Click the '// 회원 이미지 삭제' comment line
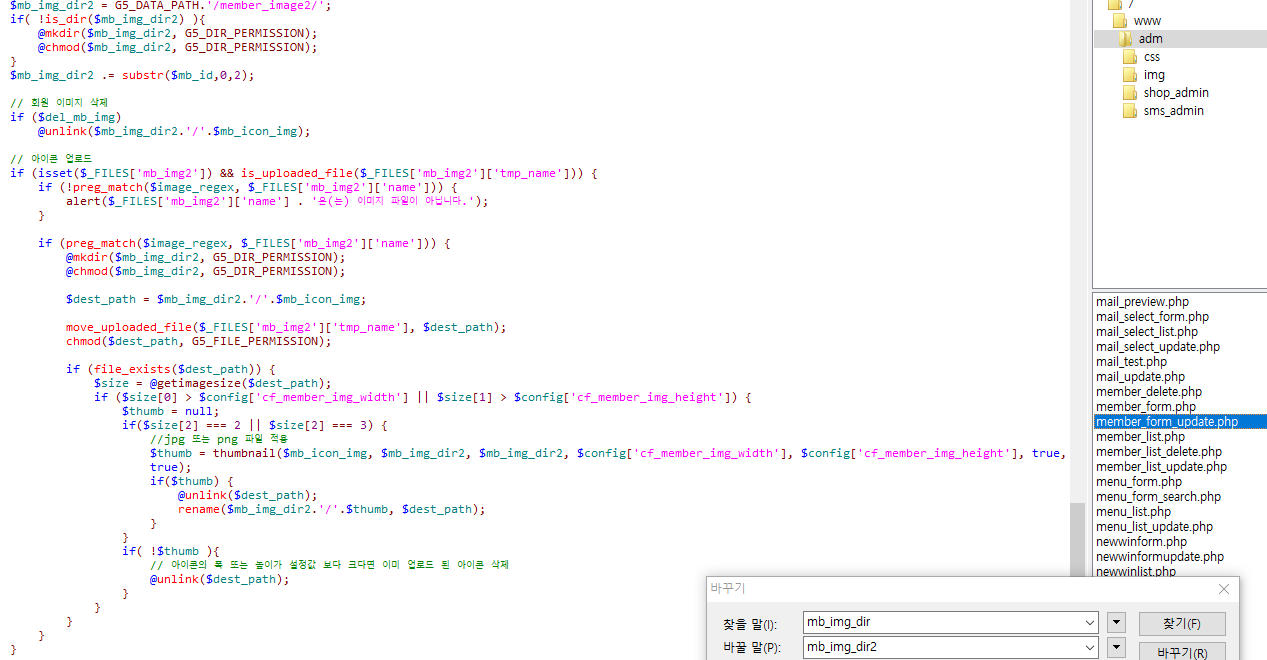1267x660 pixels. tap(58, 103)
